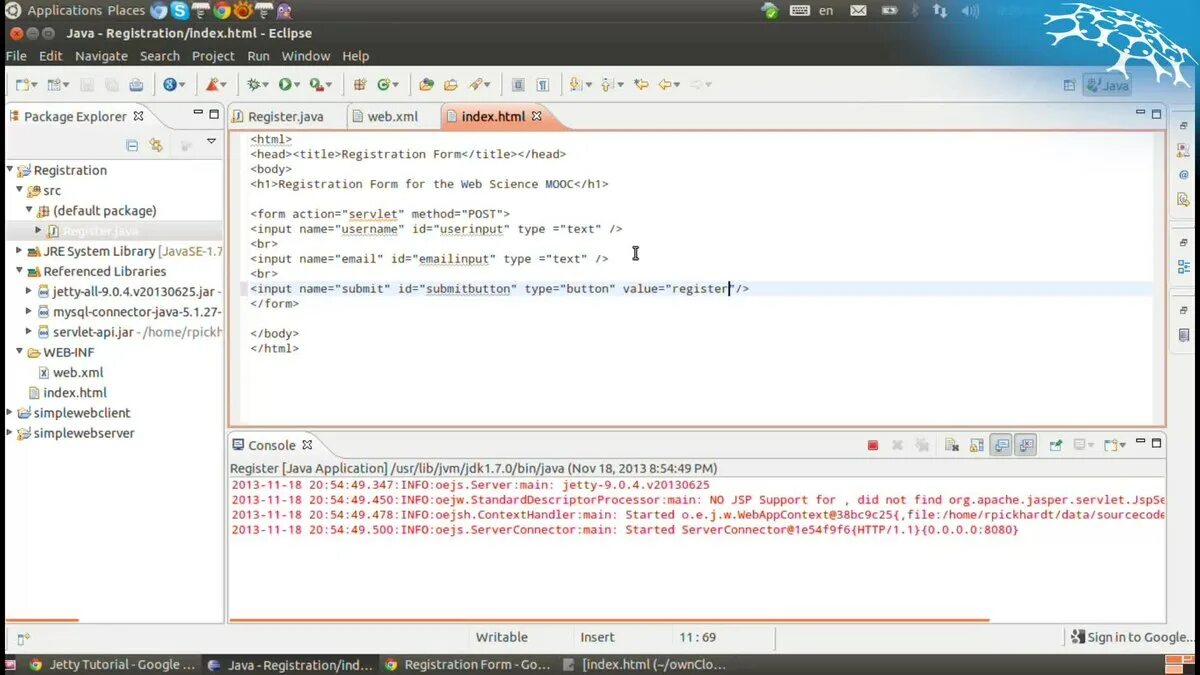Screen dimensions: 1200x675
Task: Collapse All in Package Explorer
Action: (x=132, y=145)
